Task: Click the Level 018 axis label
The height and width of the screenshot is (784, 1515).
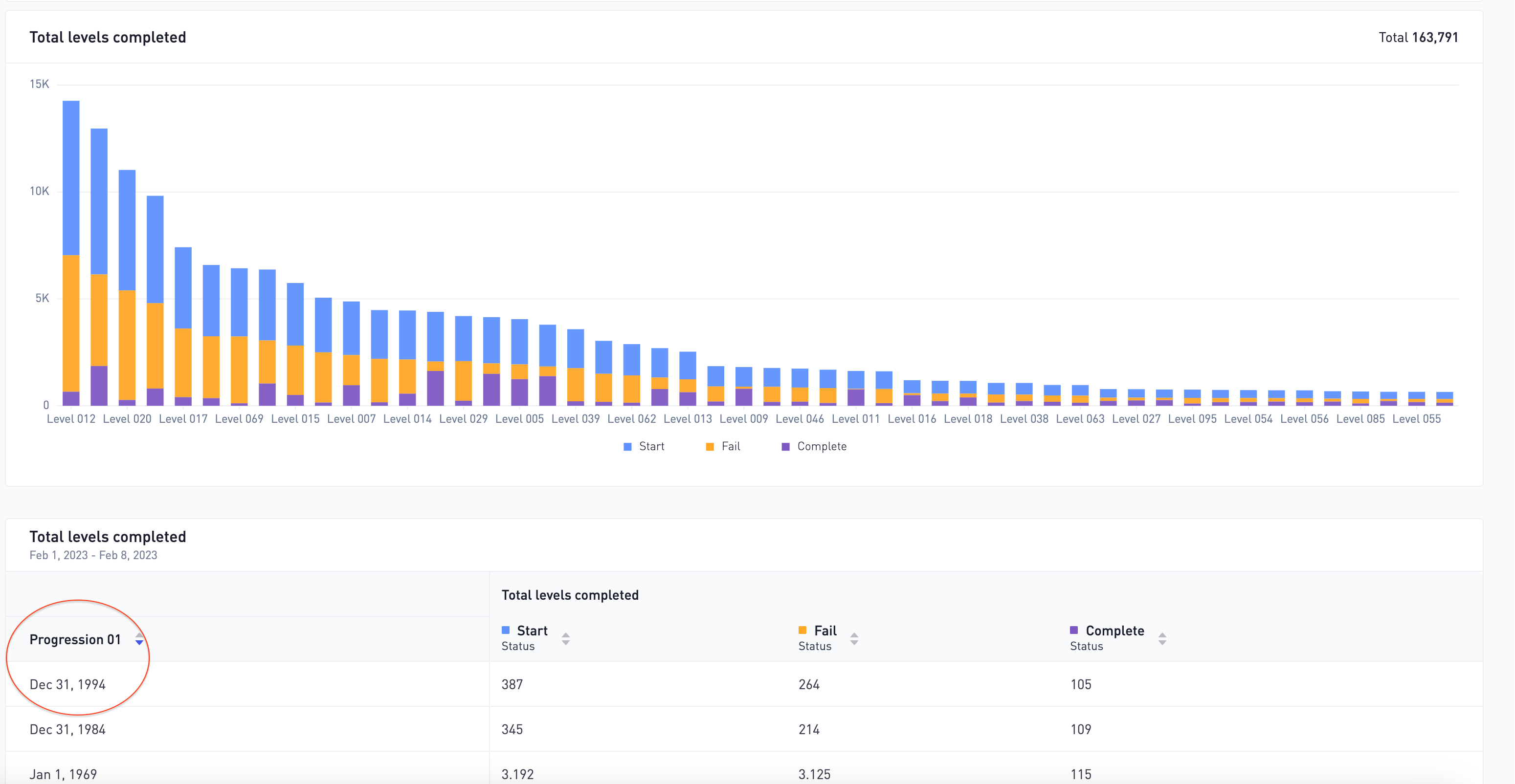Action: click(968, 419)
